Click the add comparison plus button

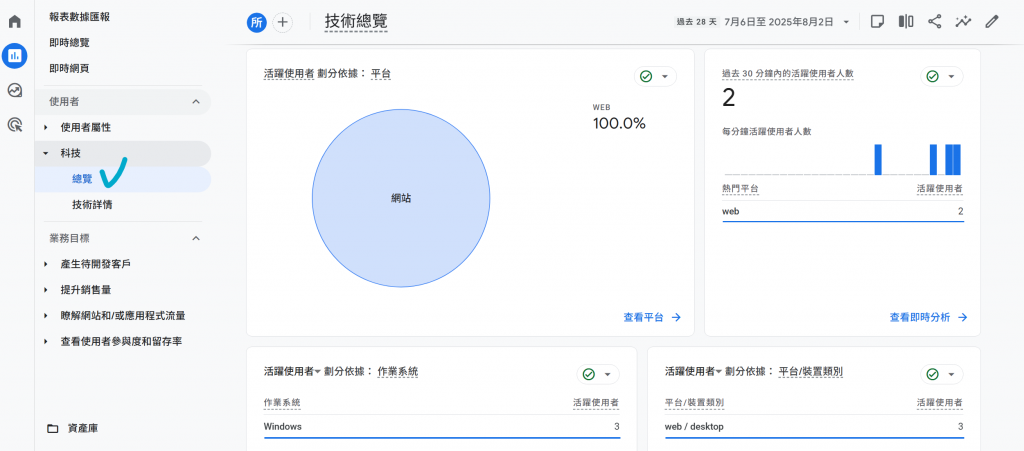[283, 22]
